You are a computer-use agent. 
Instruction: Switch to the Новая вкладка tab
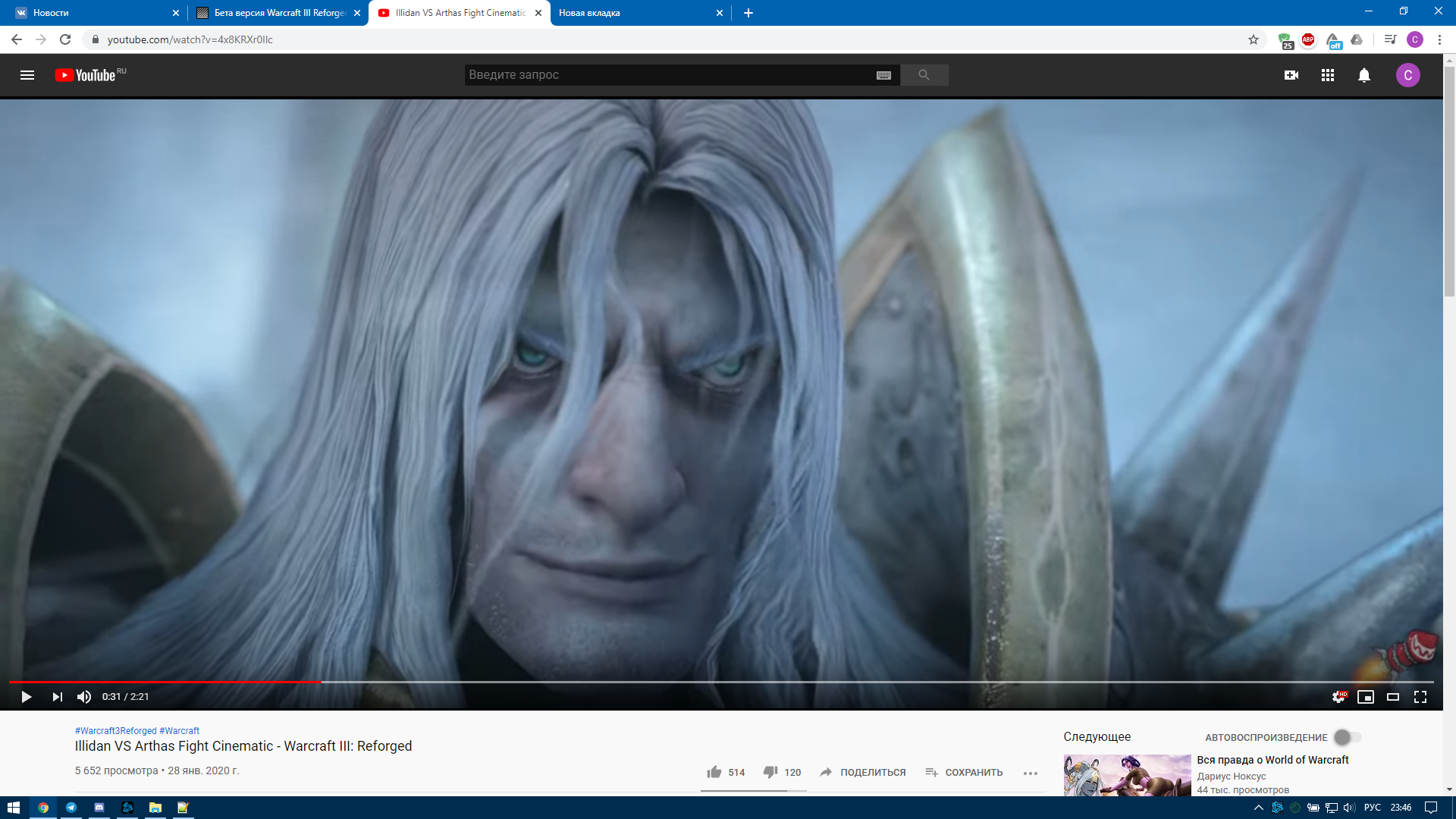[639, 13]
